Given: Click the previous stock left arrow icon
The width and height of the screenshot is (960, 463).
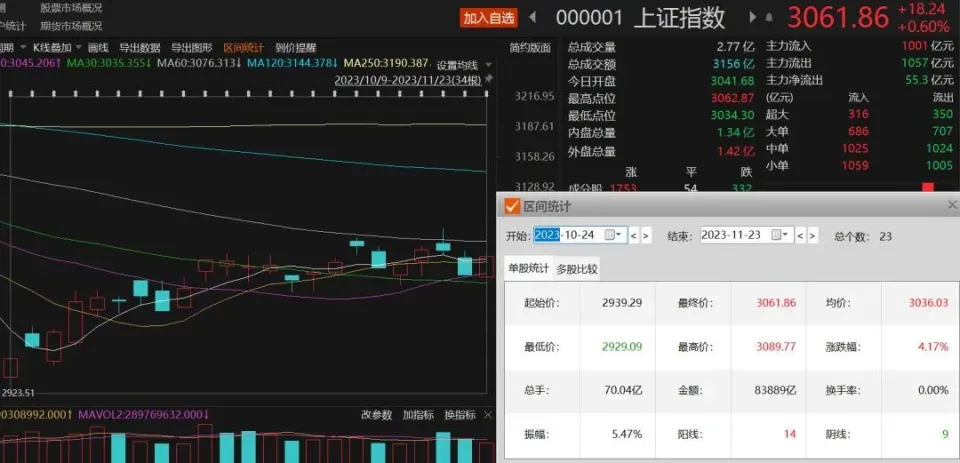Looking at the screenshot, I should [x=532, y=17].
